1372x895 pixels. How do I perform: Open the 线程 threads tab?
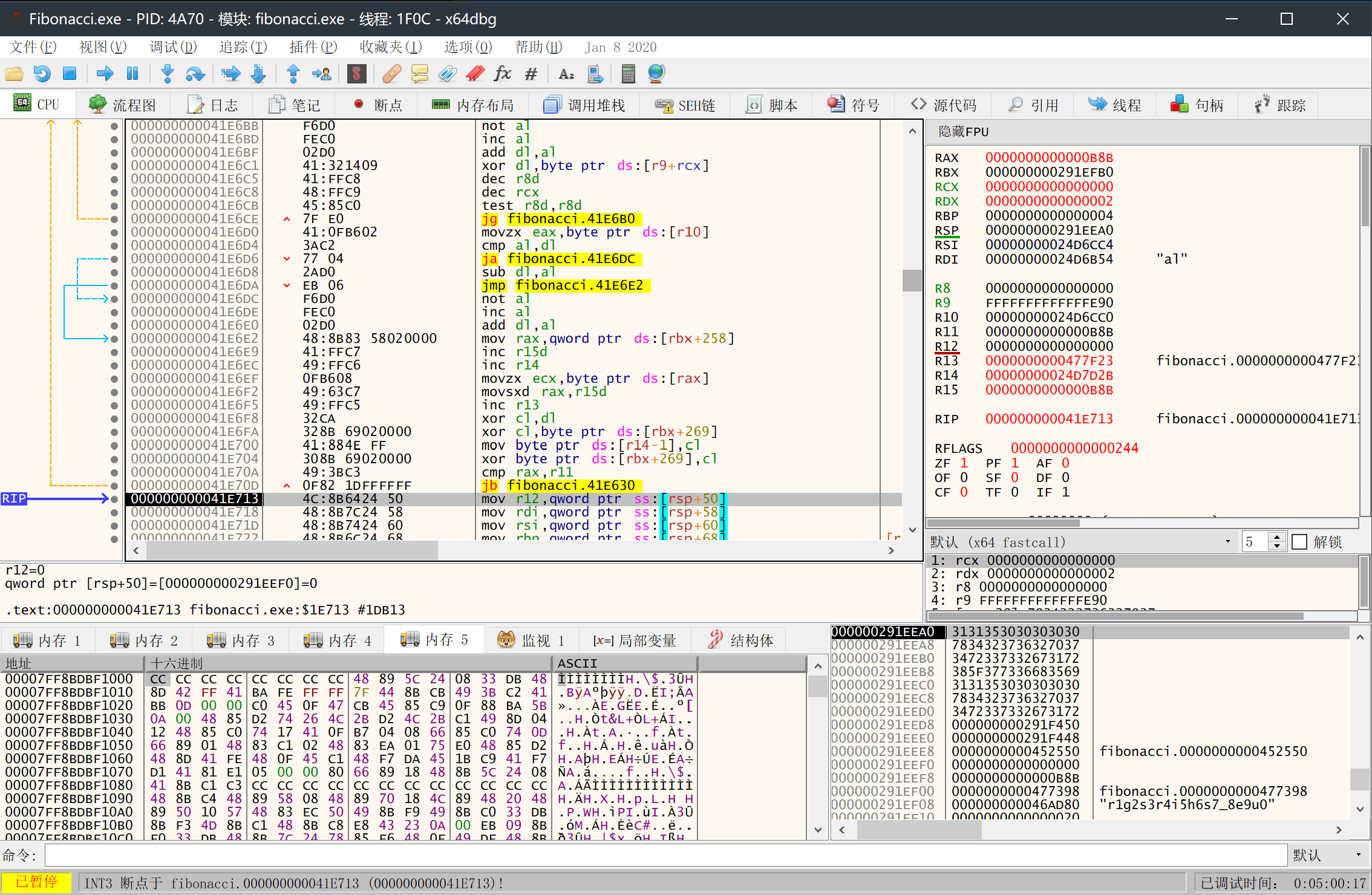(x=1115, y=105)
